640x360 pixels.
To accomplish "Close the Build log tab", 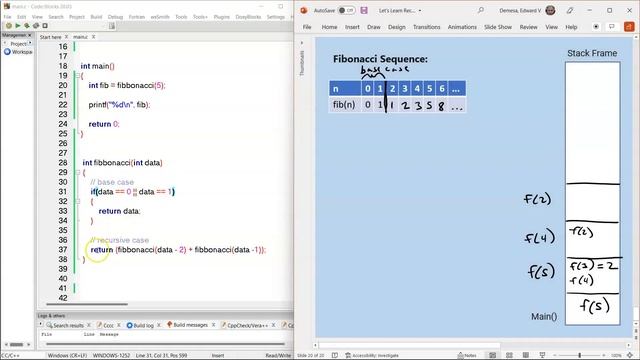I will 159,325.
